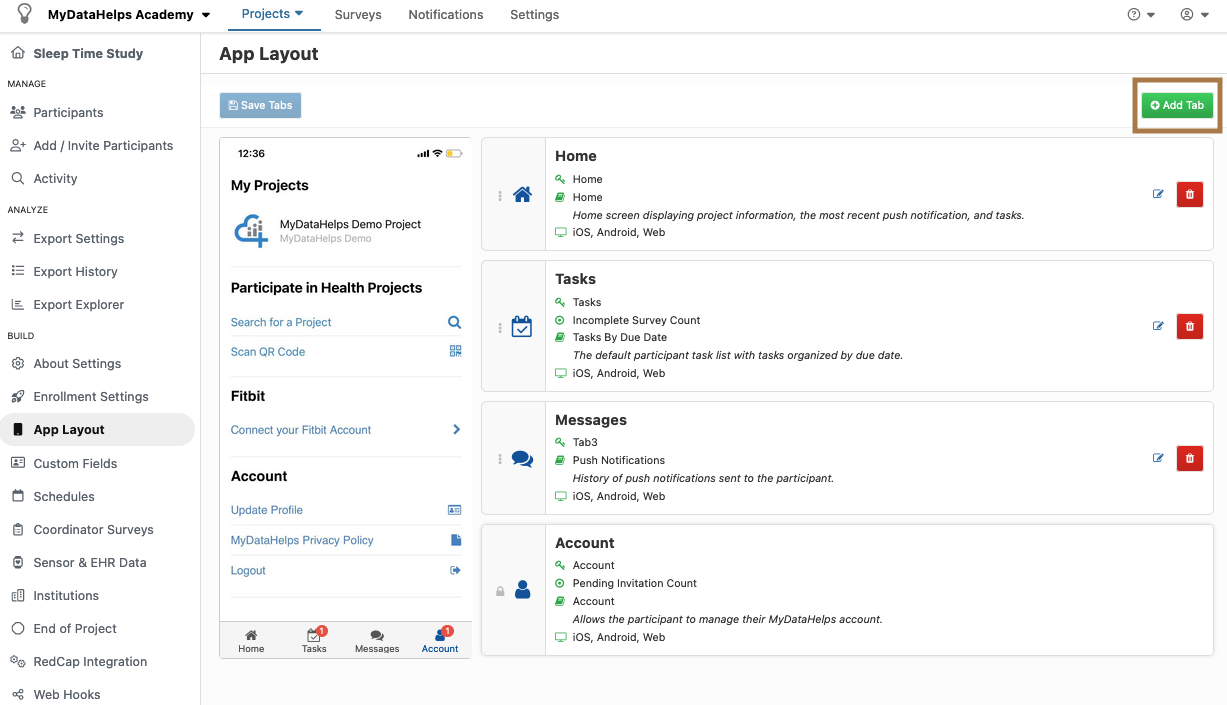The image size is (1227, 705).
Task: Expand the MyDataHelps Academy workspace dropdown
Action: pos(129,15)
